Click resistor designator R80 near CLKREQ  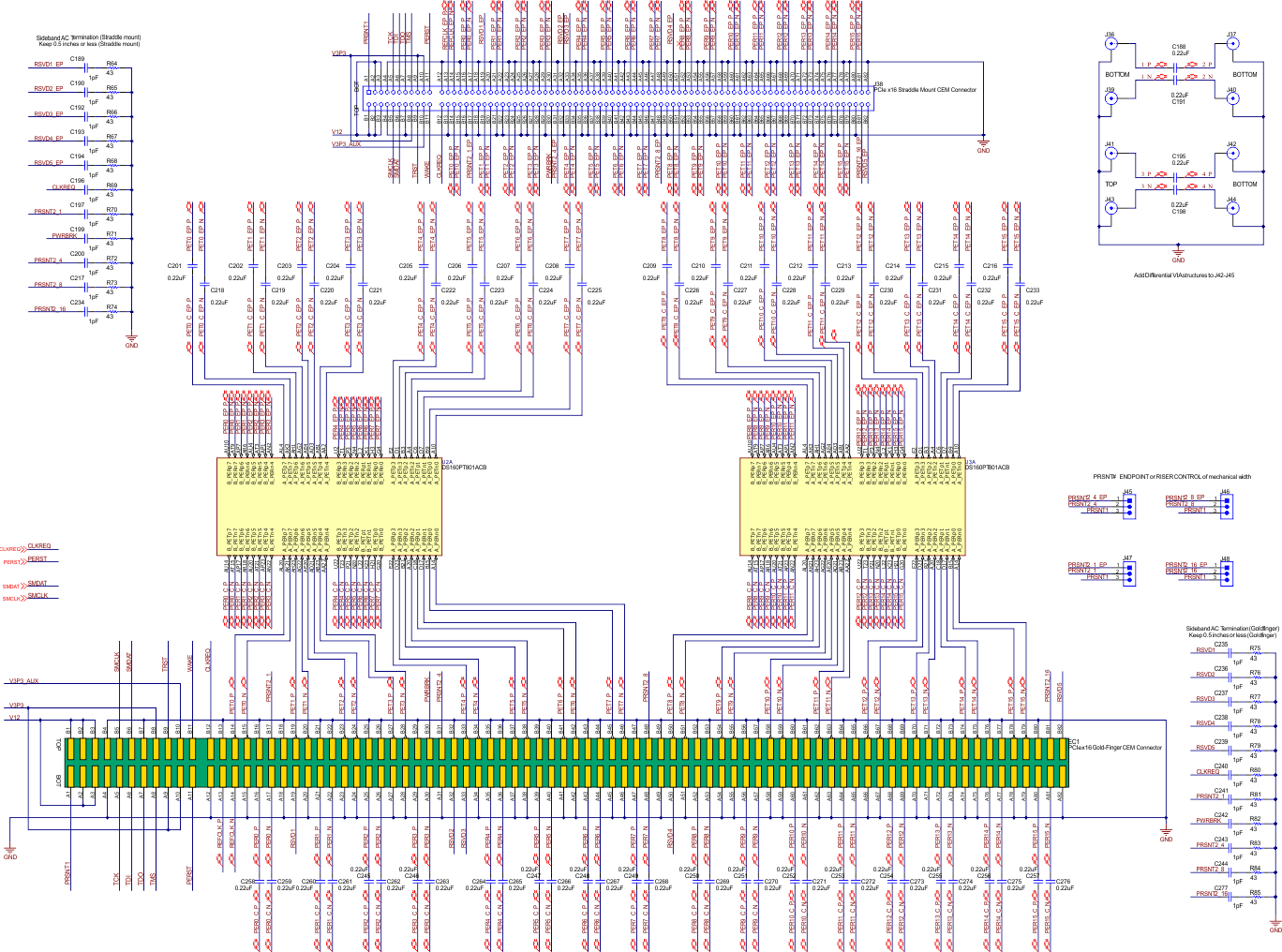coord(1255,770)
